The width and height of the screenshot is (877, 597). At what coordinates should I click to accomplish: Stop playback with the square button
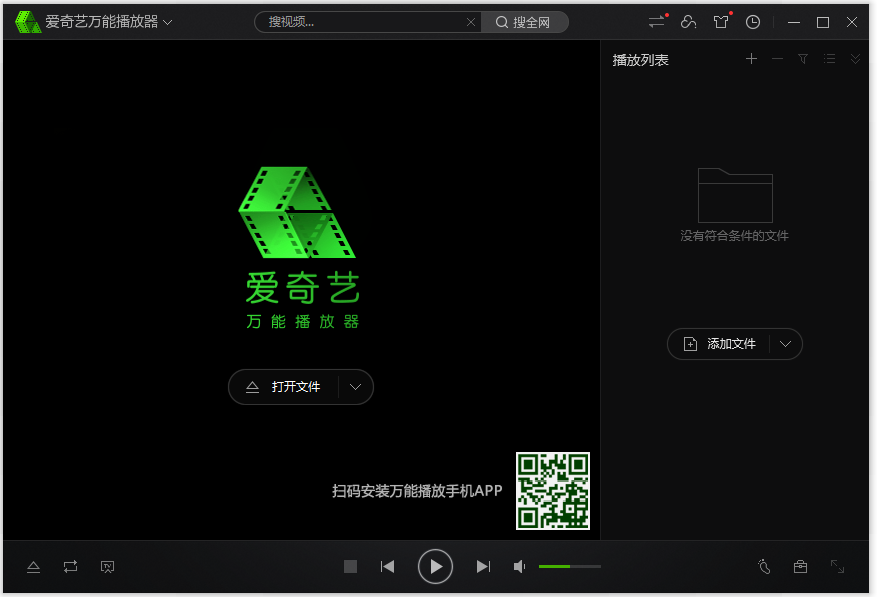tap(351, 567)
